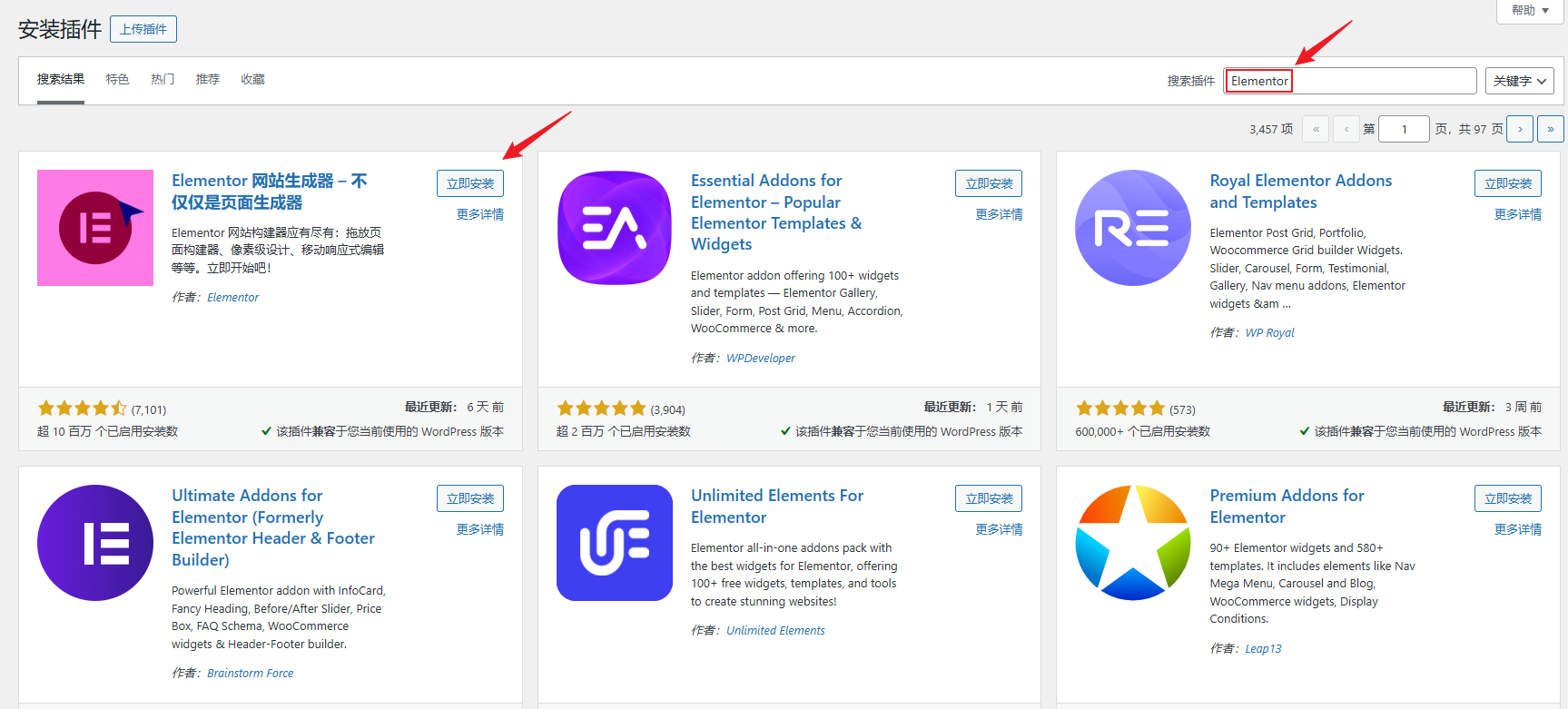Viewport: 1568px width, 709px height.
Task: Open author link WPDeveloper
Action: (761, 359)
